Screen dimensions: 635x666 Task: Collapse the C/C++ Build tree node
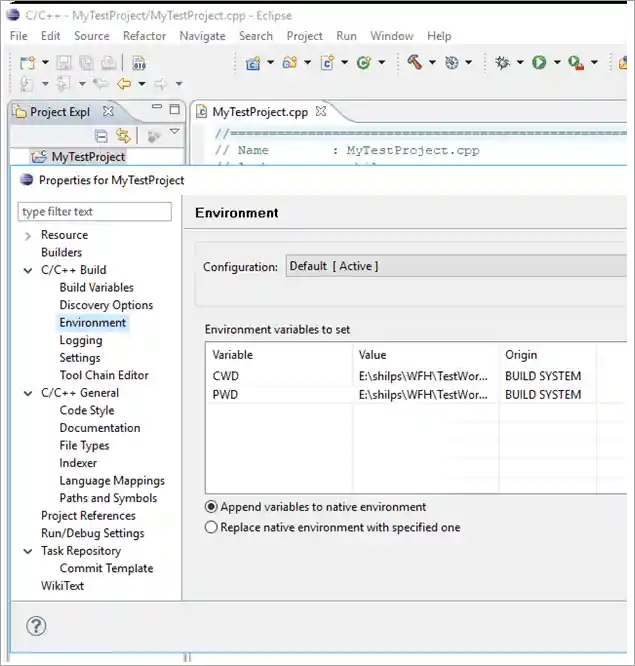28,271
